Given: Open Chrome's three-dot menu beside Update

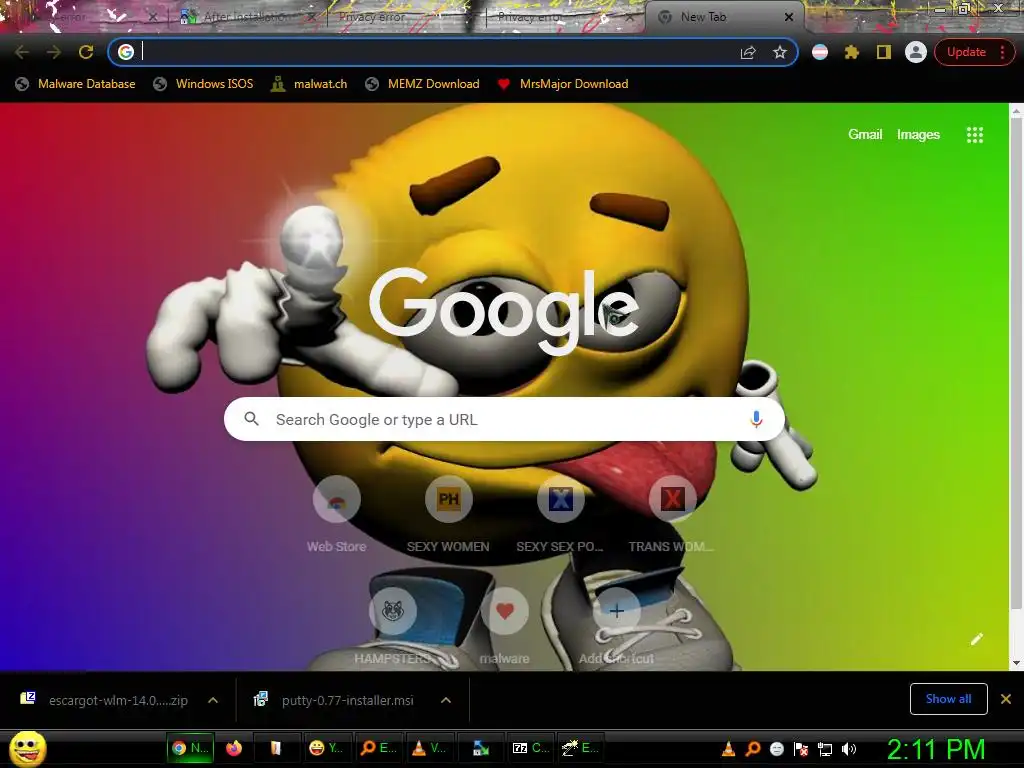Looking at the screenshot, I should (x=1002, y=52).
